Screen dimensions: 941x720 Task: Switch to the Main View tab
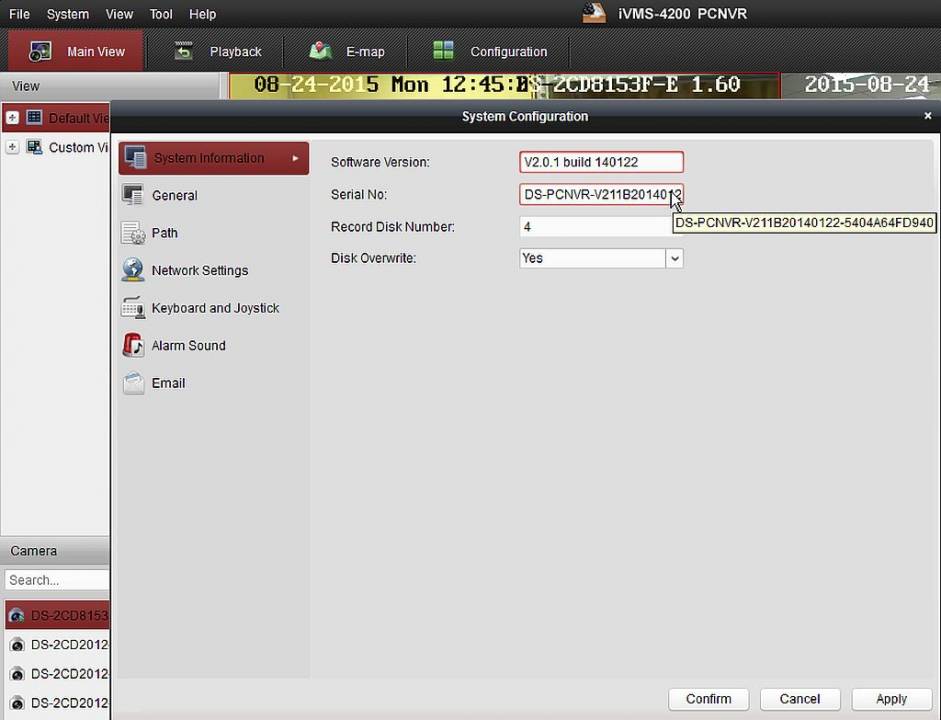[x=76, y=51]
